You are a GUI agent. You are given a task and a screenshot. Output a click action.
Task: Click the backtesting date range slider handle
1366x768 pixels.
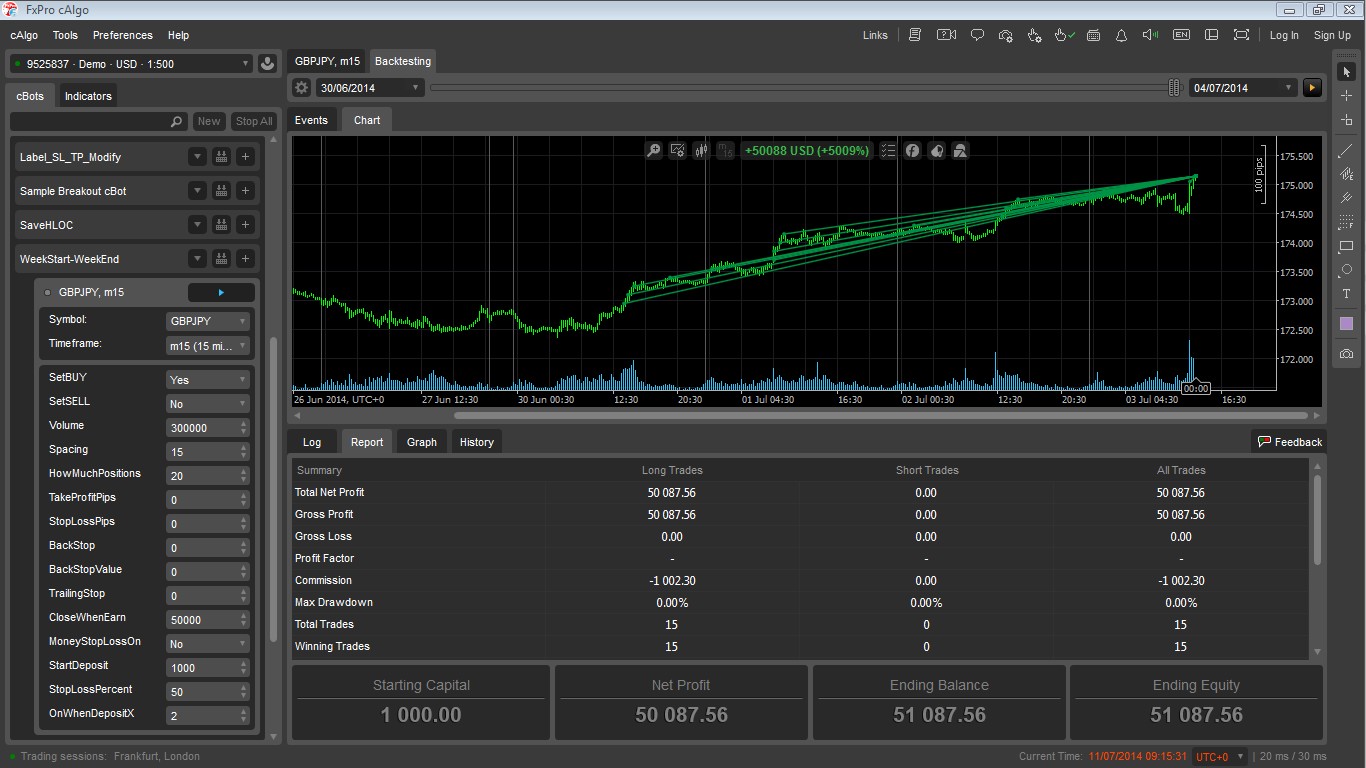click(1175, 88)
